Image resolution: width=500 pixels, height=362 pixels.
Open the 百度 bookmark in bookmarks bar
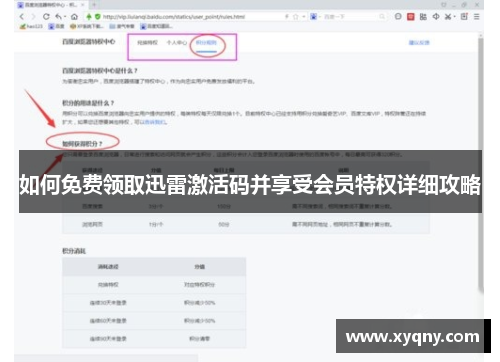pyautogui.click(x=56, y=26)
